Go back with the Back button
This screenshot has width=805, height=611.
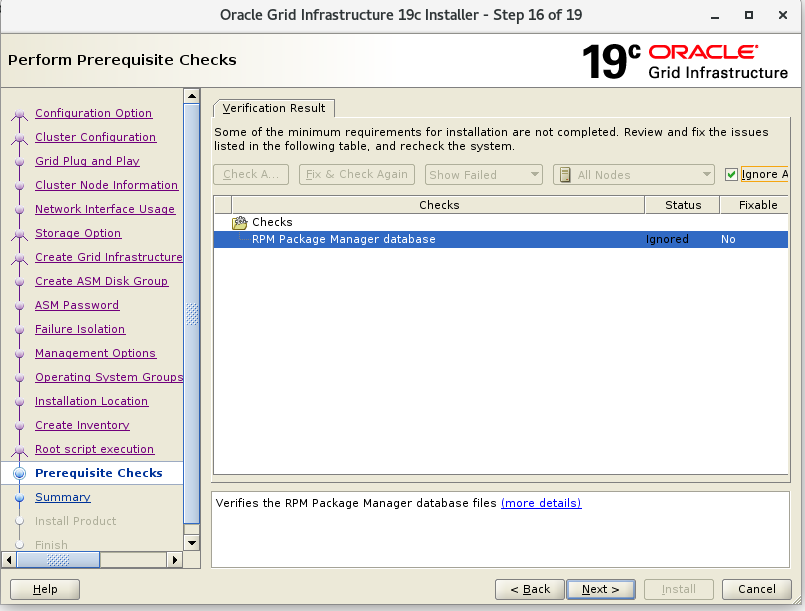point(530,589)
